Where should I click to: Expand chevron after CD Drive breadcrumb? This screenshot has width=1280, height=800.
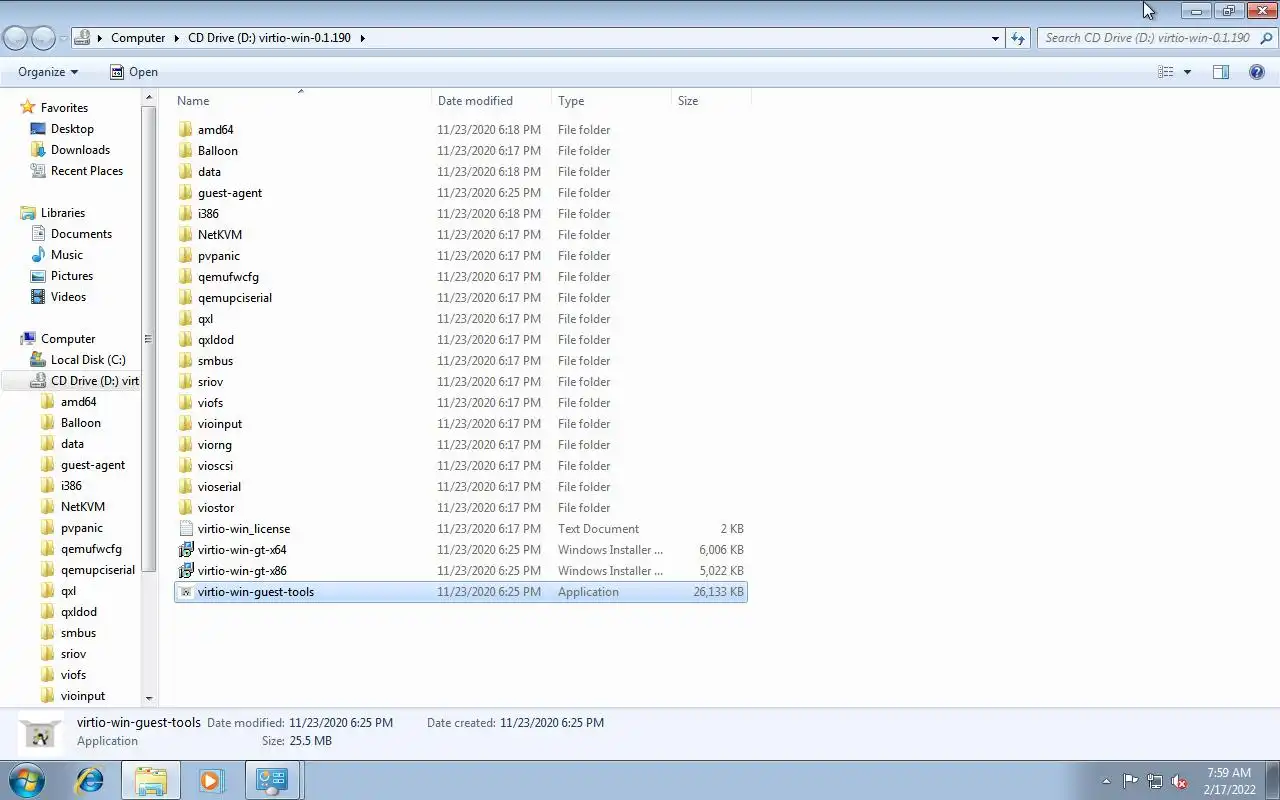pos(362,38)
